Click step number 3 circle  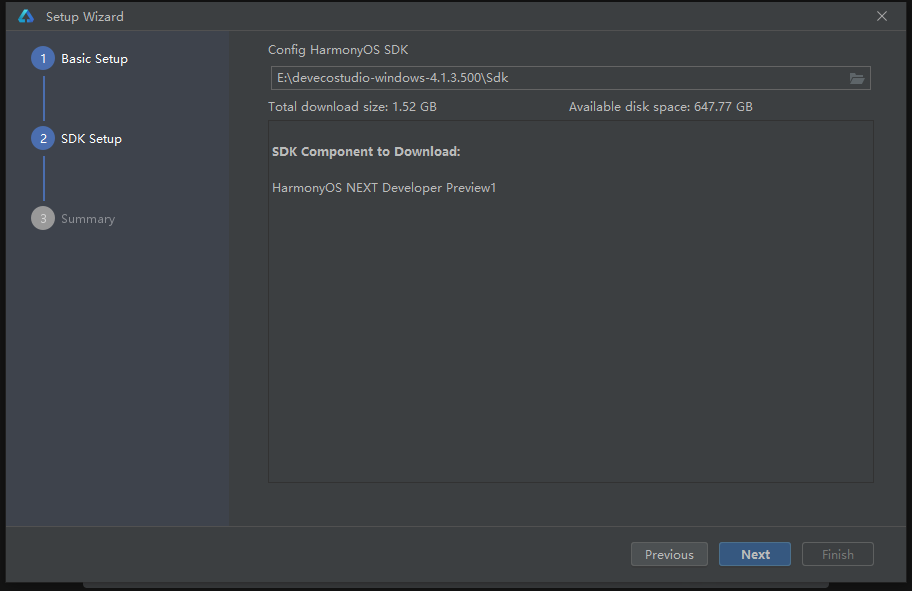[43, 218]
